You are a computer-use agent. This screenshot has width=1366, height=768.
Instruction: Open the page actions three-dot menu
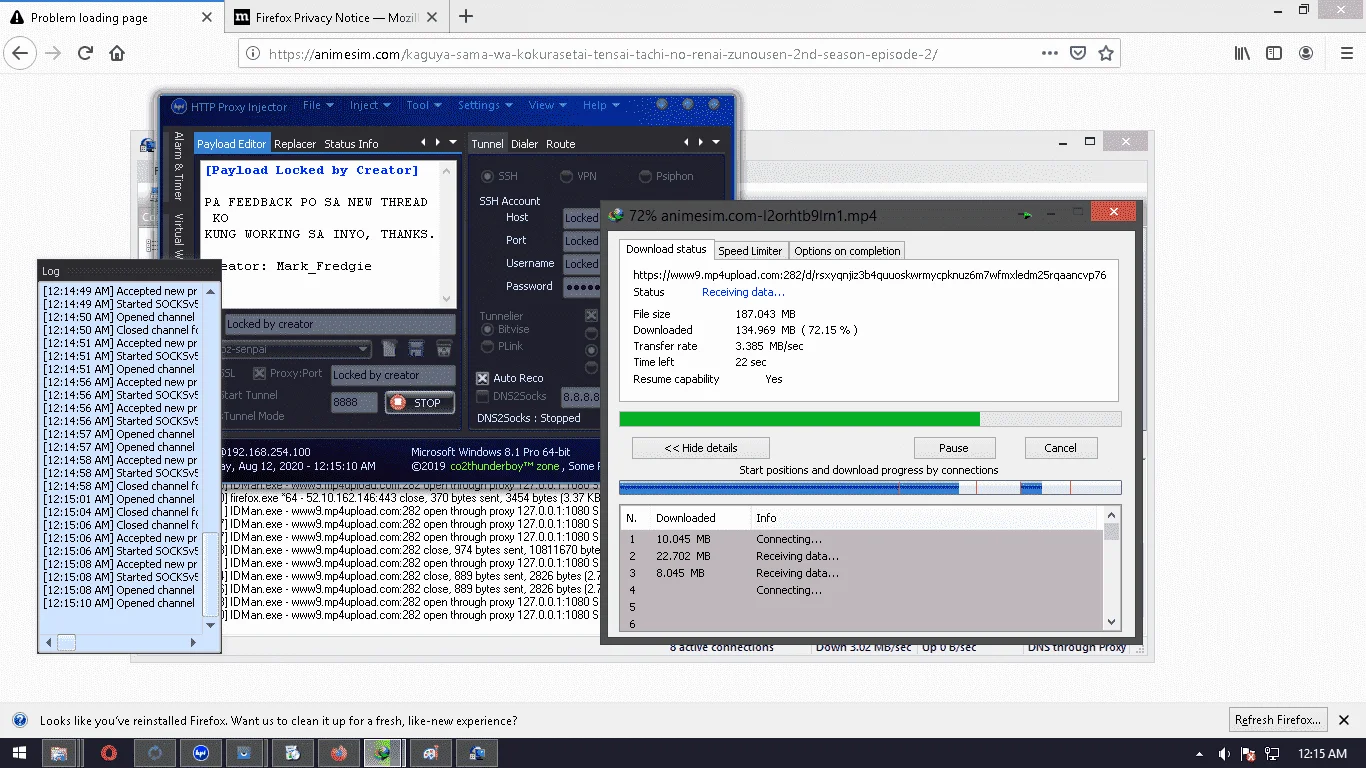tap(1050, 53)
